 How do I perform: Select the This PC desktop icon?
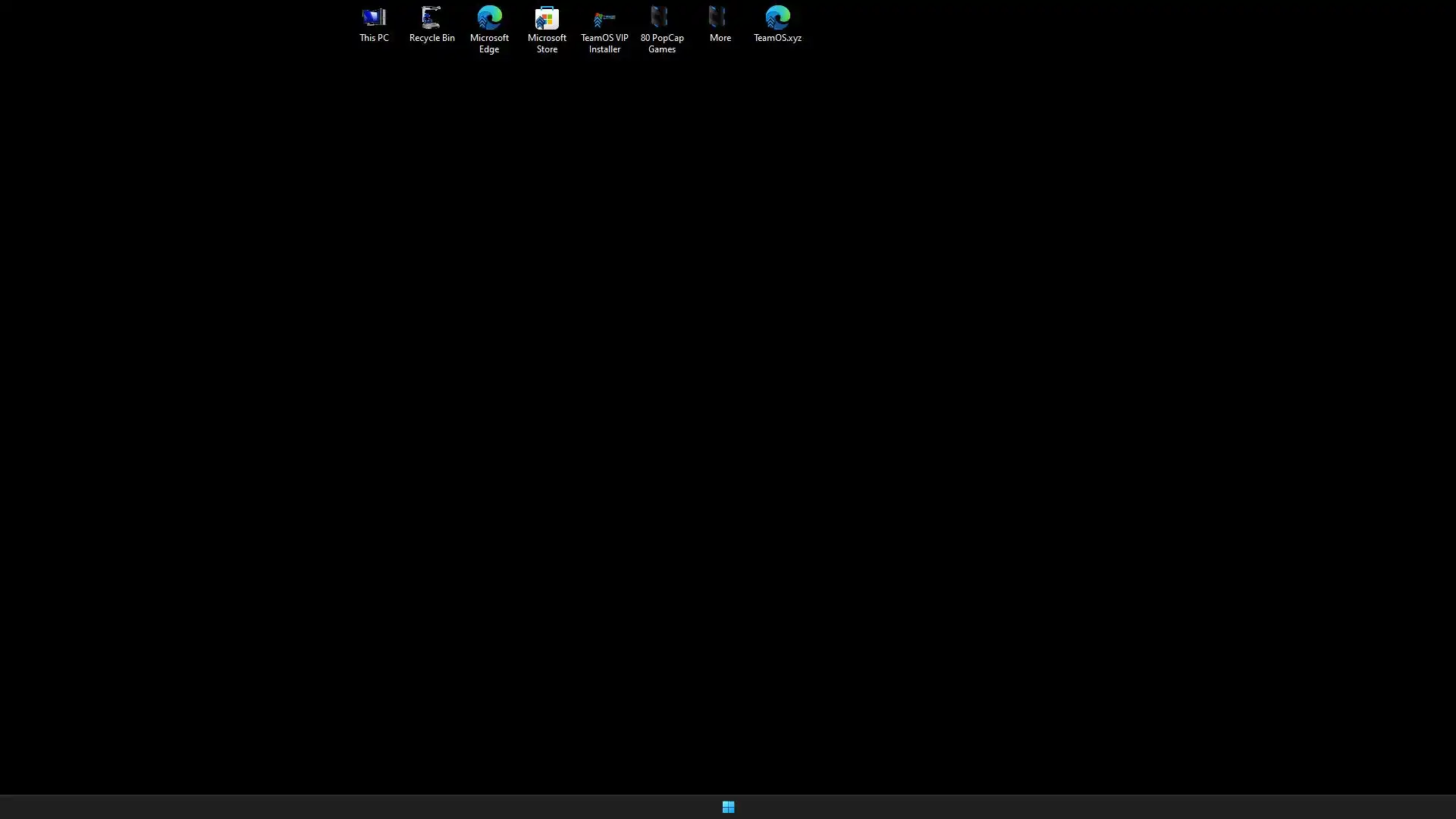coord(374,17)
